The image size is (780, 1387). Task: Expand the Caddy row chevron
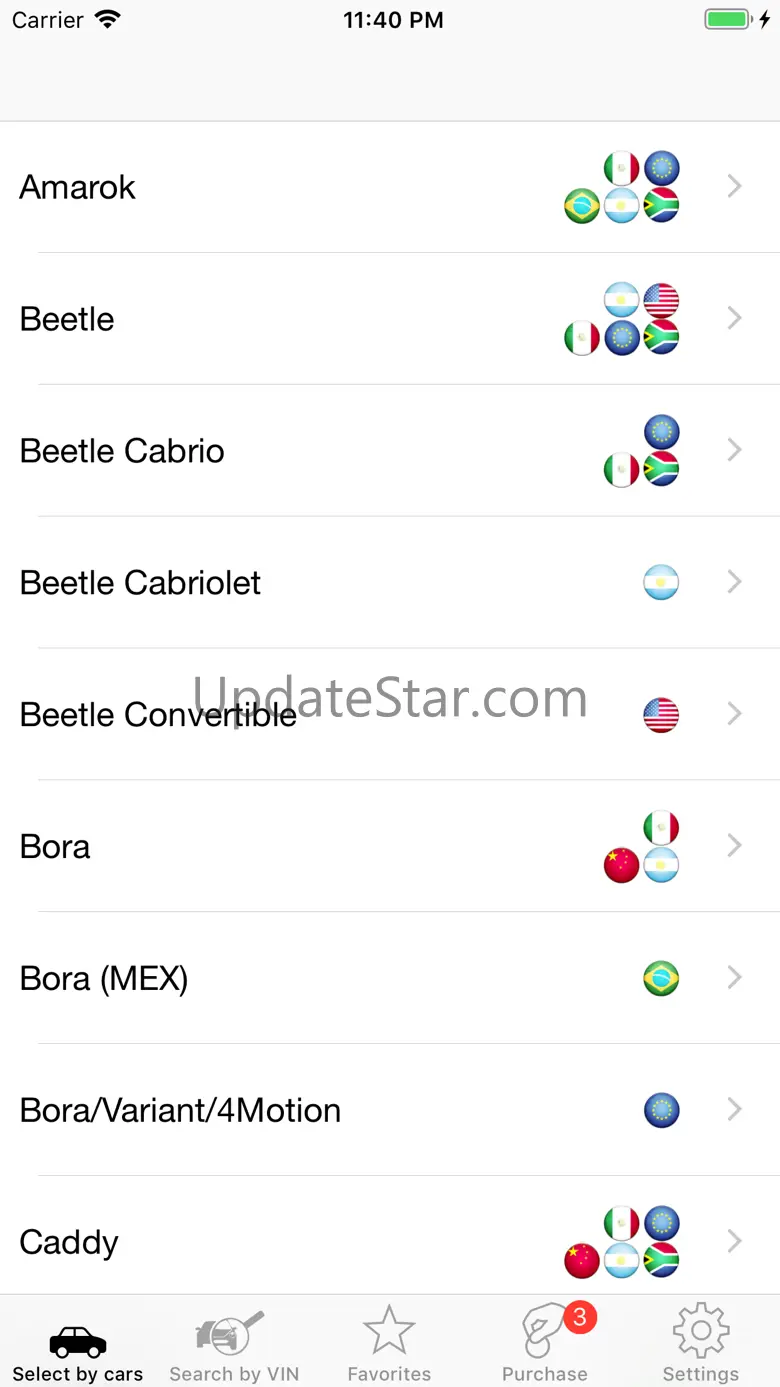pos(735,1241)
